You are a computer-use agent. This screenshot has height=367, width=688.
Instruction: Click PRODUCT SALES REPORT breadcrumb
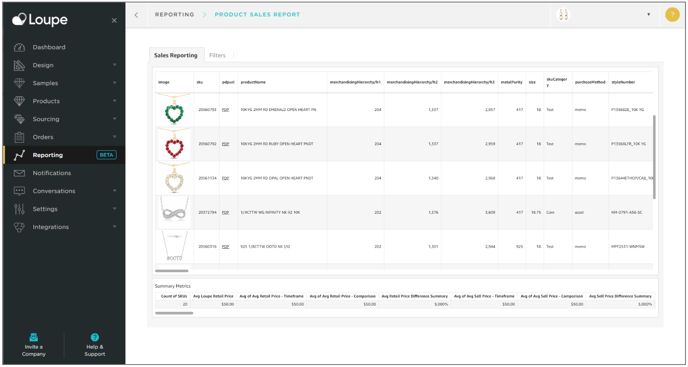pyautogui.click(x=258, y=14)
